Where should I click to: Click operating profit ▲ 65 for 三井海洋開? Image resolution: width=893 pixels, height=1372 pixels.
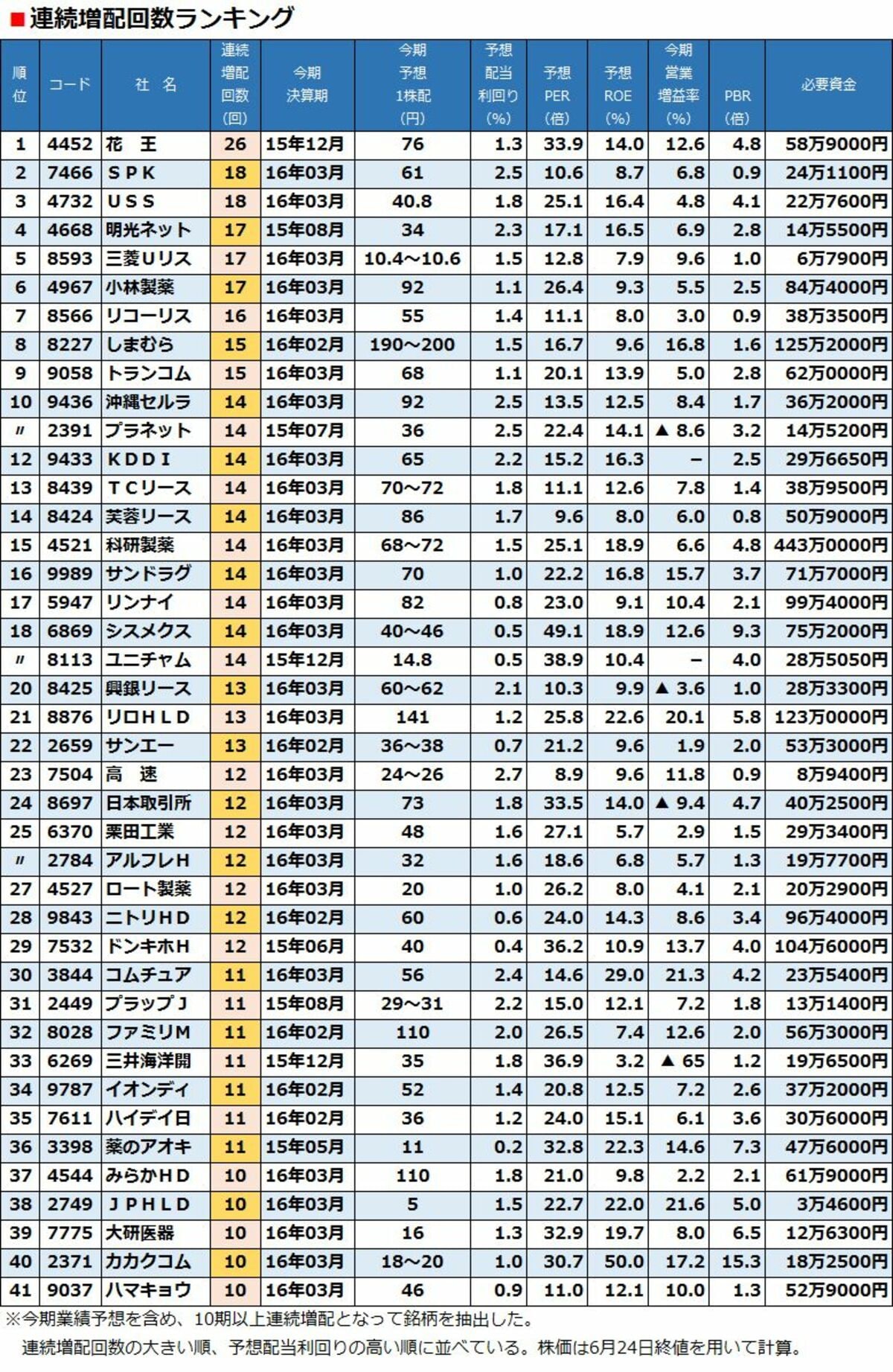click(682, 1062)
